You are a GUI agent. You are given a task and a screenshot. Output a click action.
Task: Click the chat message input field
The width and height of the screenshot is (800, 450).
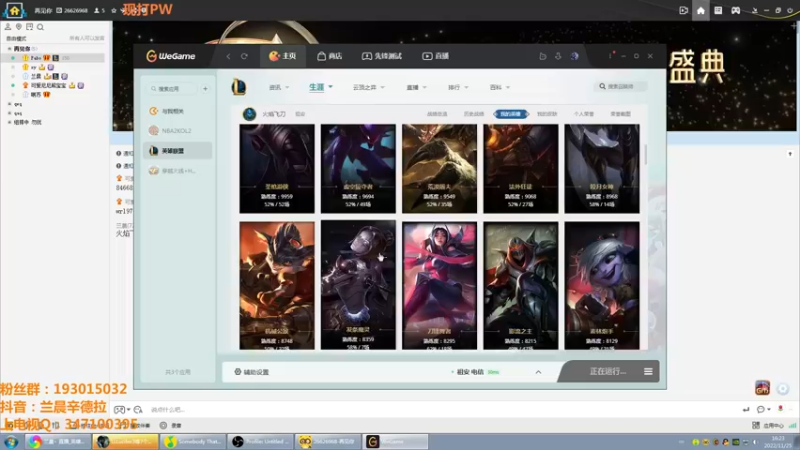coord(439,409)
